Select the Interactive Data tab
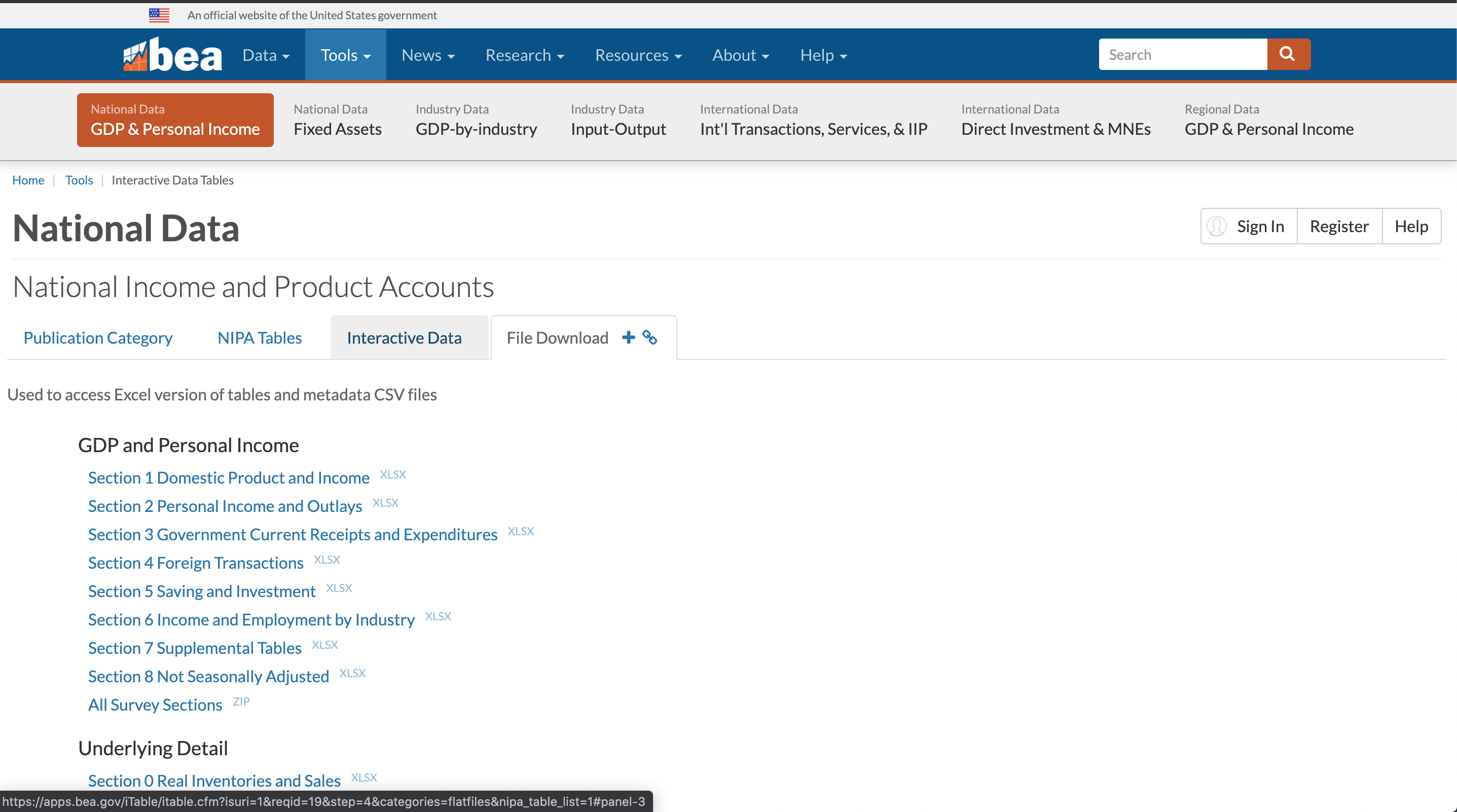This screenshot has width=1457, height=812. (404, 338)
